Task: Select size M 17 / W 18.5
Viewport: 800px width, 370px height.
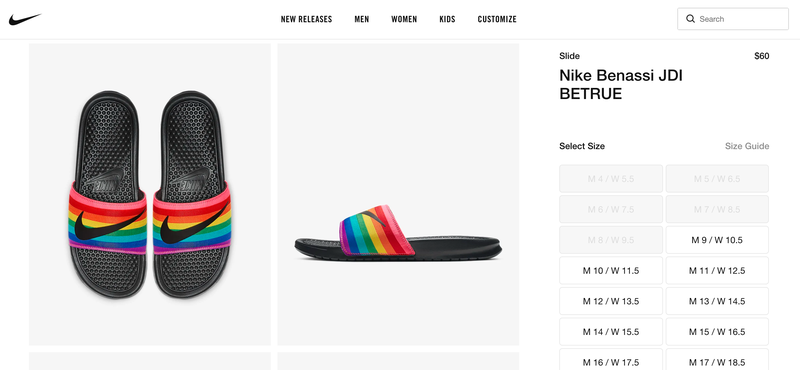Action: [717, 359]
